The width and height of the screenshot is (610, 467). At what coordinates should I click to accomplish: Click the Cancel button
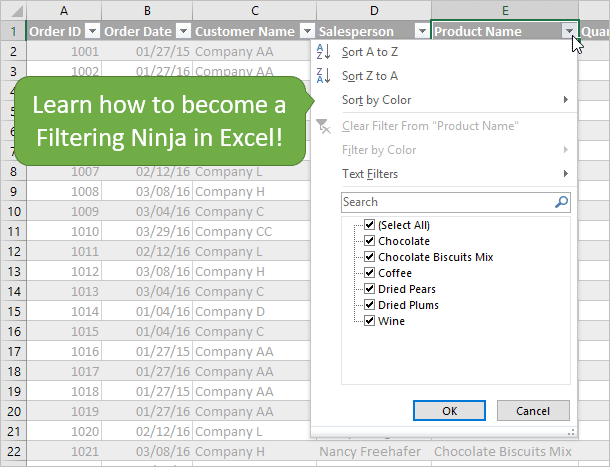pyautogui.click(x=532, y=411)
